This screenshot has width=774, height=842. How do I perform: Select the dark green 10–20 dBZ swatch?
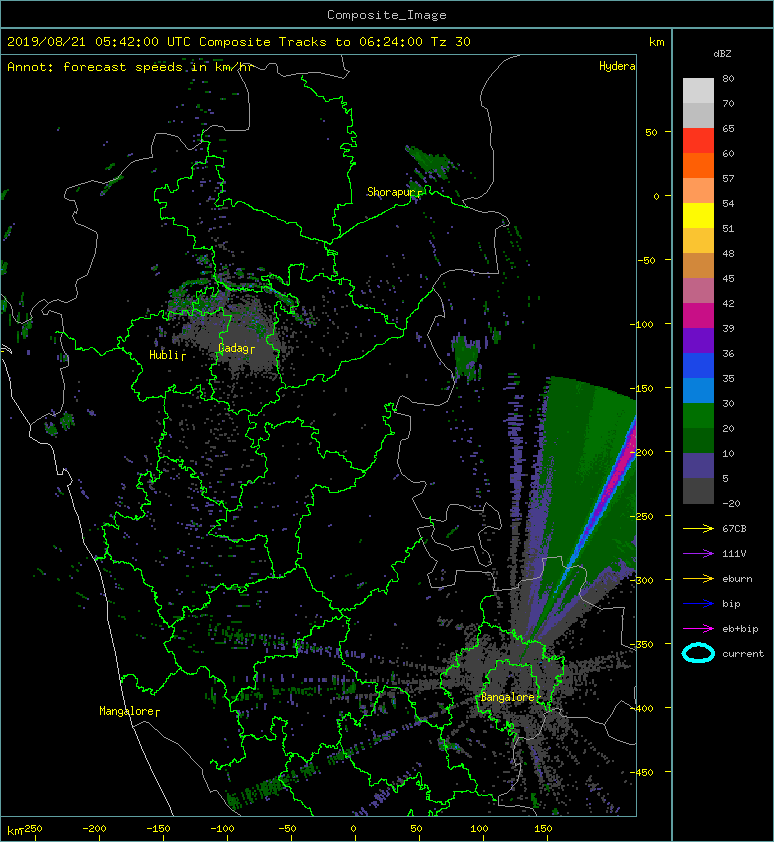pyautogui.click(x=698, y=440)
